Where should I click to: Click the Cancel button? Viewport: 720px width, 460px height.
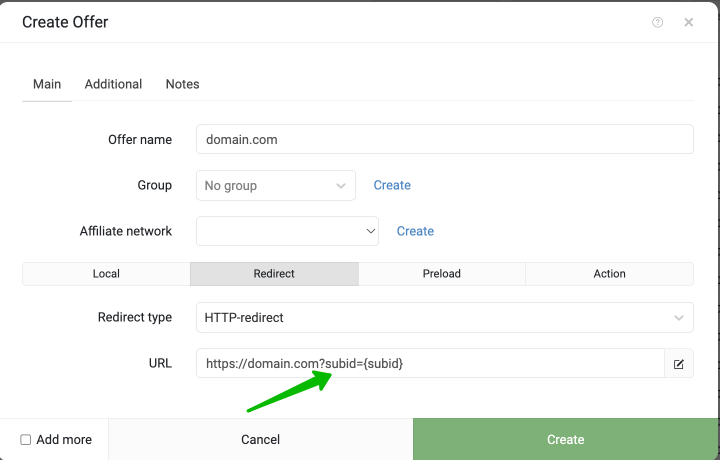click(260, 439)
